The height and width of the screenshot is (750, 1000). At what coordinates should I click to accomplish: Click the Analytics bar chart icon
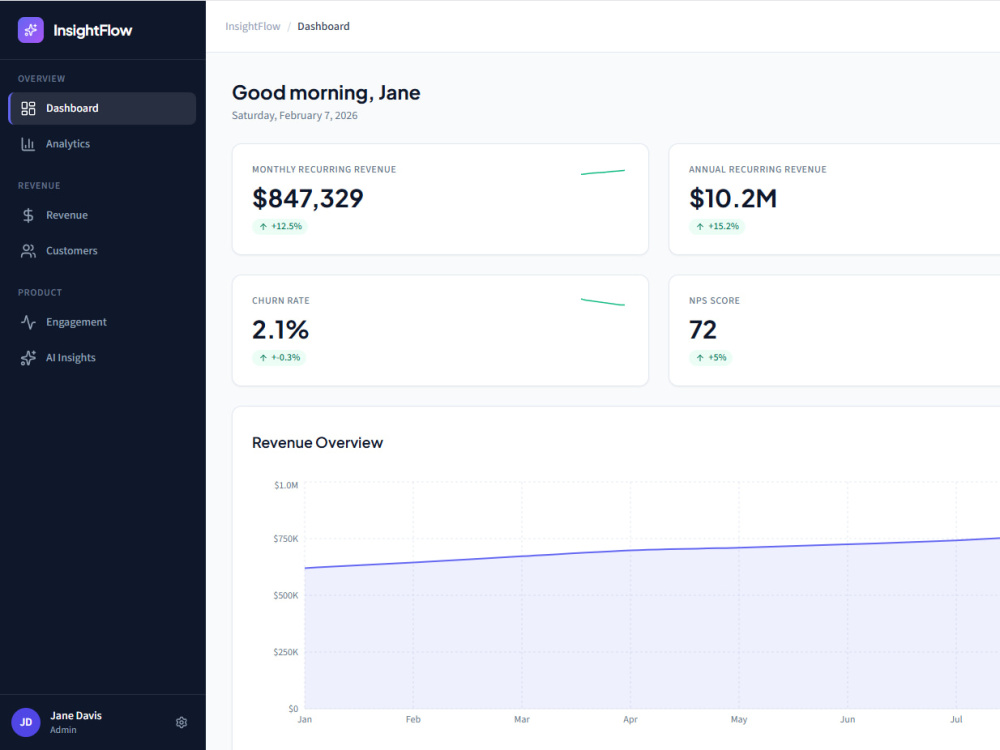[x=28, y=144]
